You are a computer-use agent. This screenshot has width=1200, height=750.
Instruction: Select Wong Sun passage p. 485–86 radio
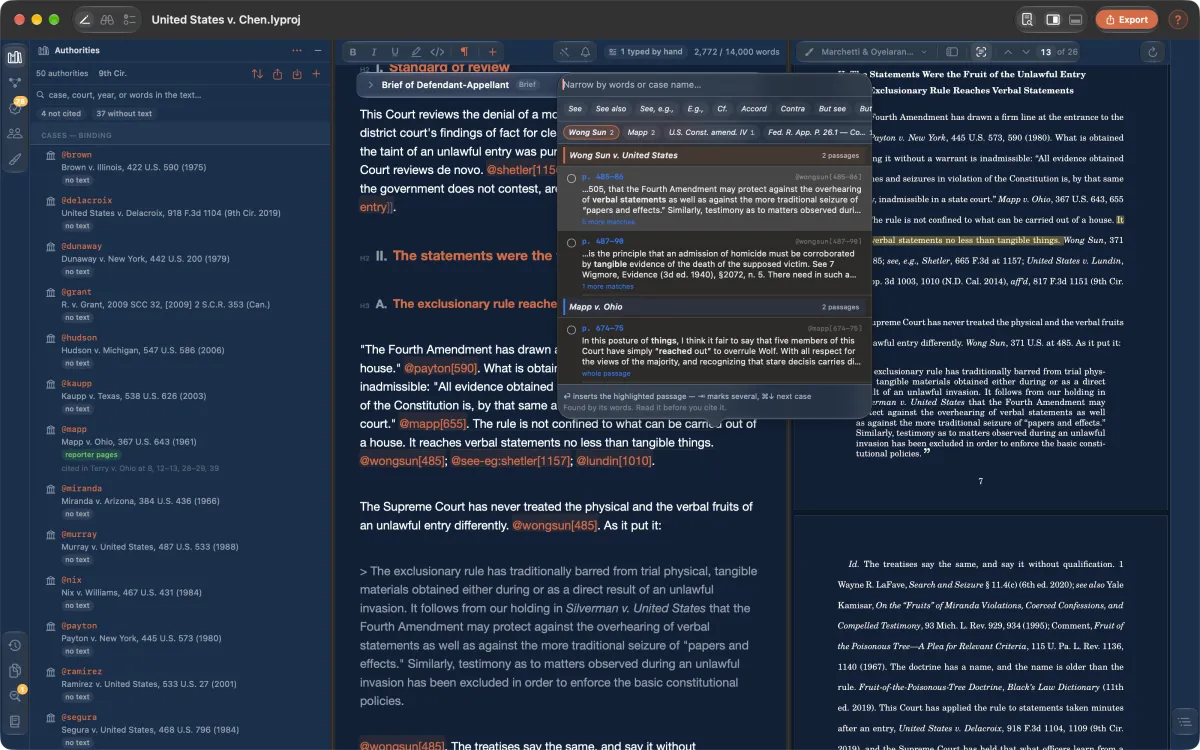tap(571, 178)
